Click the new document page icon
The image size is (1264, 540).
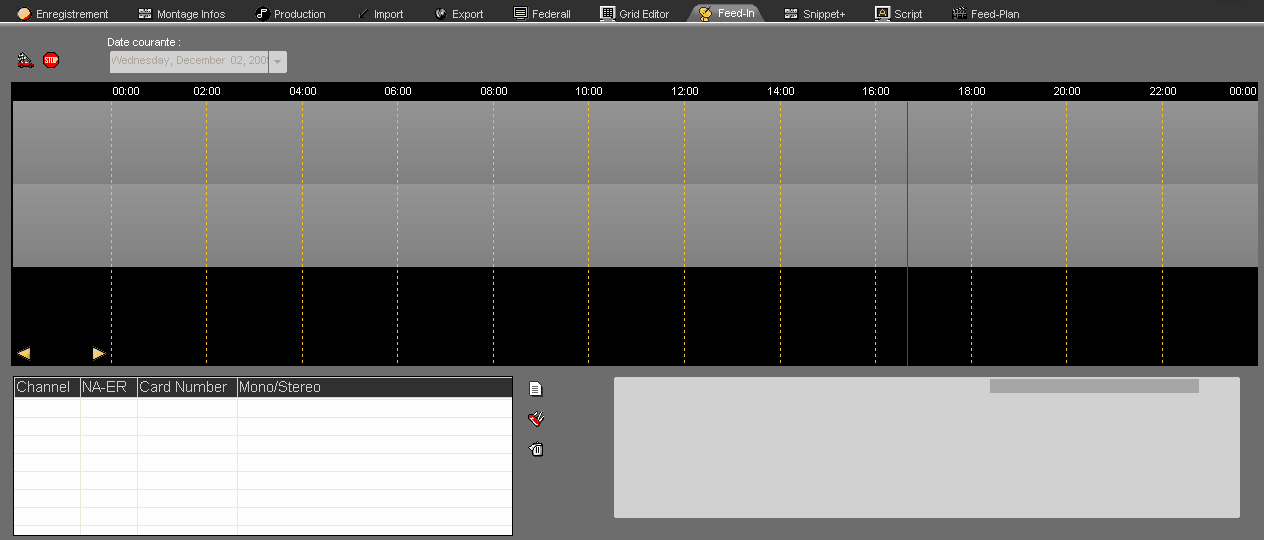click(x=536, y=389)
